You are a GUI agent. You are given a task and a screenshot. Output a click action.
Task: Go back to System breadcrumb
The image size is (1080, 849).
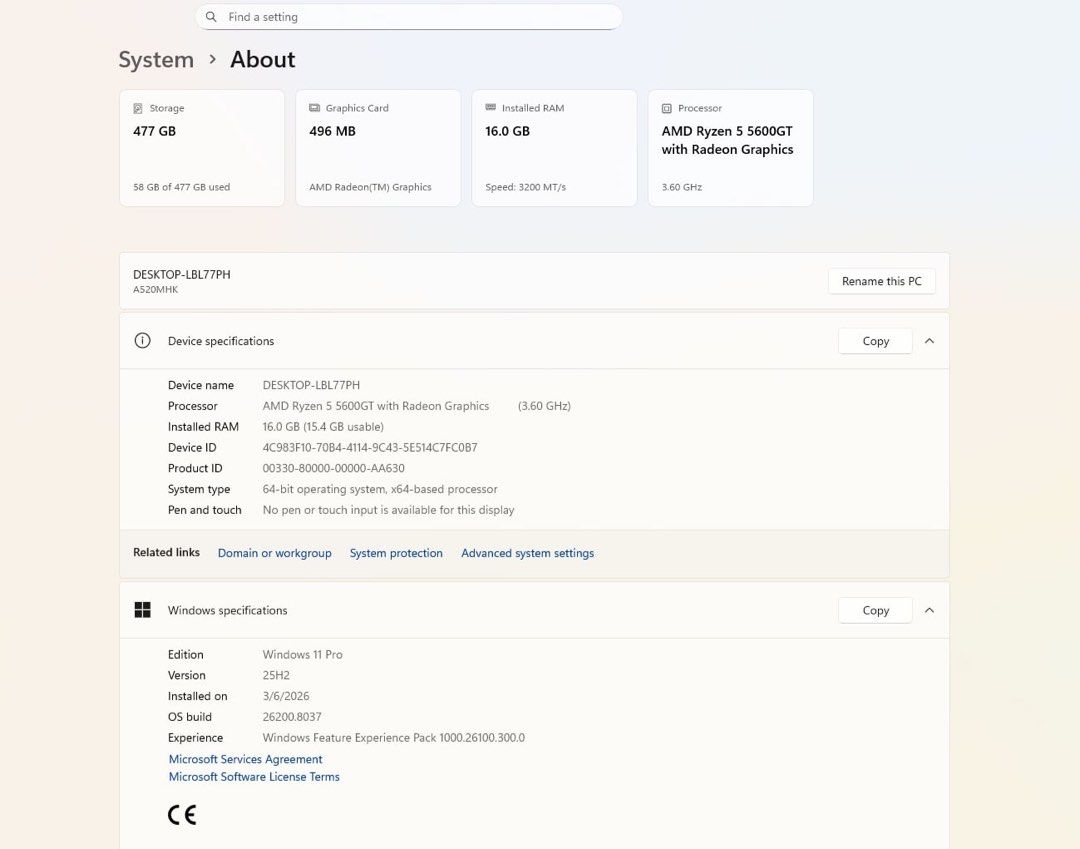pyautogui.click(x=156, y=59)
